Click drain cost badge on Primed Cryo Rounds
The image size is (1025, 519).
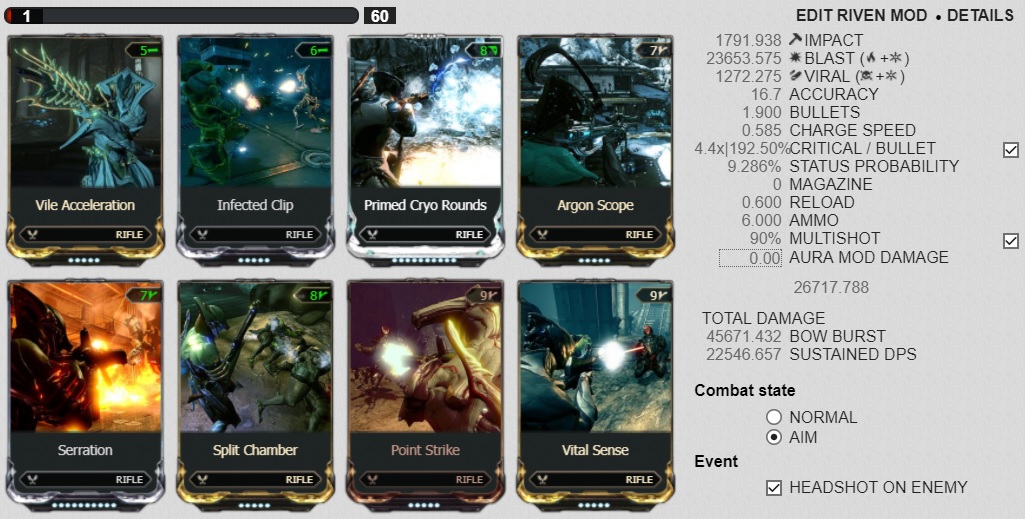click(484, 50)
